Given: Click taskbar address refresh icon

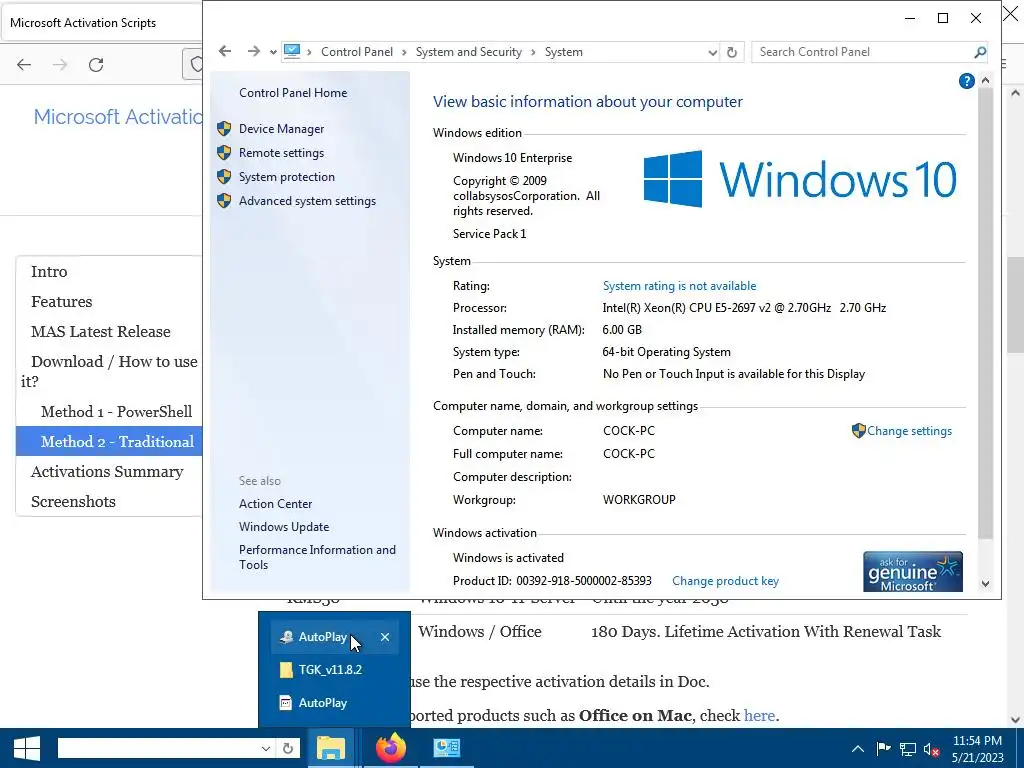Looking at the screenshot, I should coord(287,748).
